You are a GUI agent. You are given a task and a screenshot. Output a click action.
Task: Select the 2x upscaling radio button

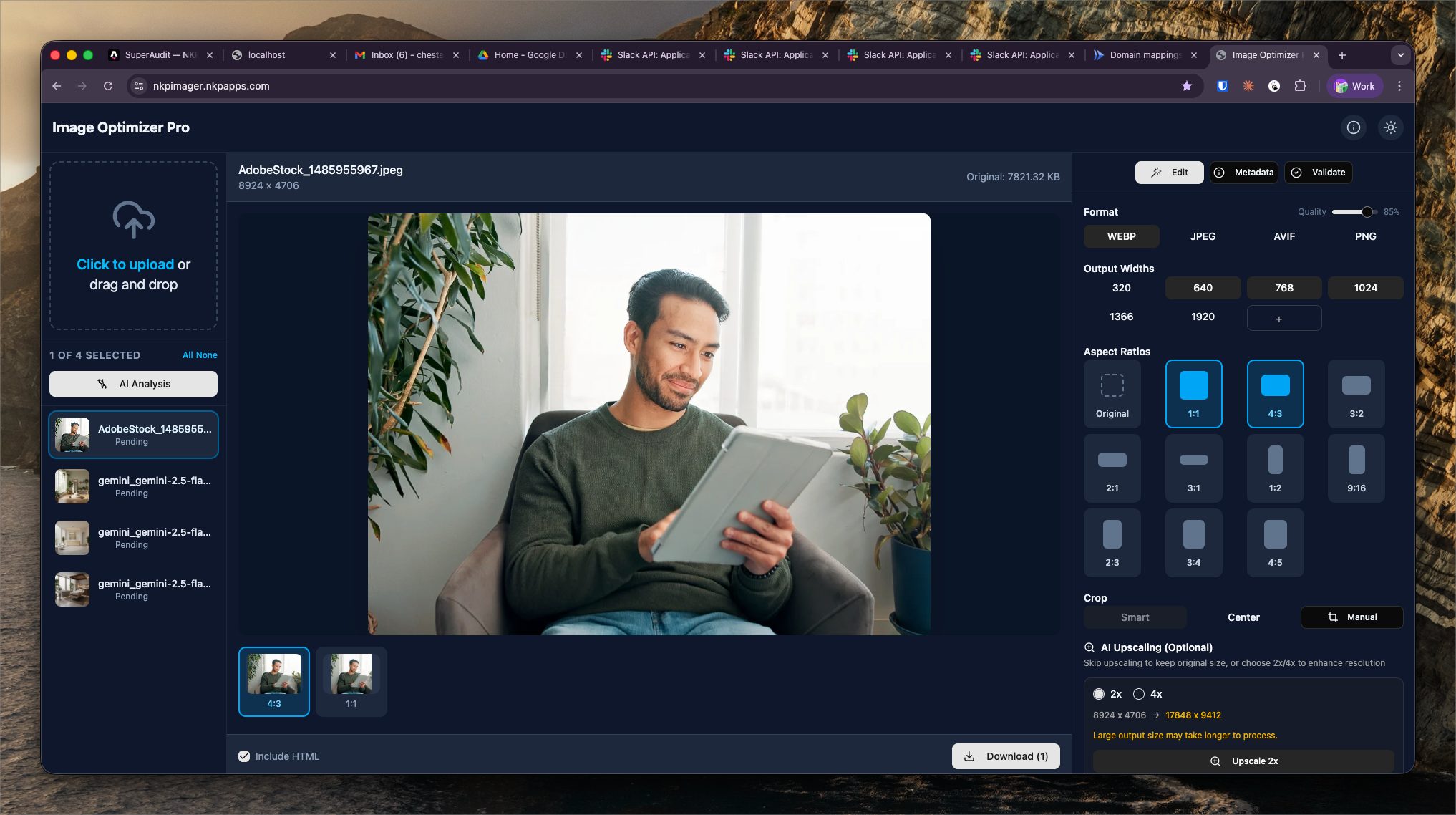click(x=1099, y=694)
